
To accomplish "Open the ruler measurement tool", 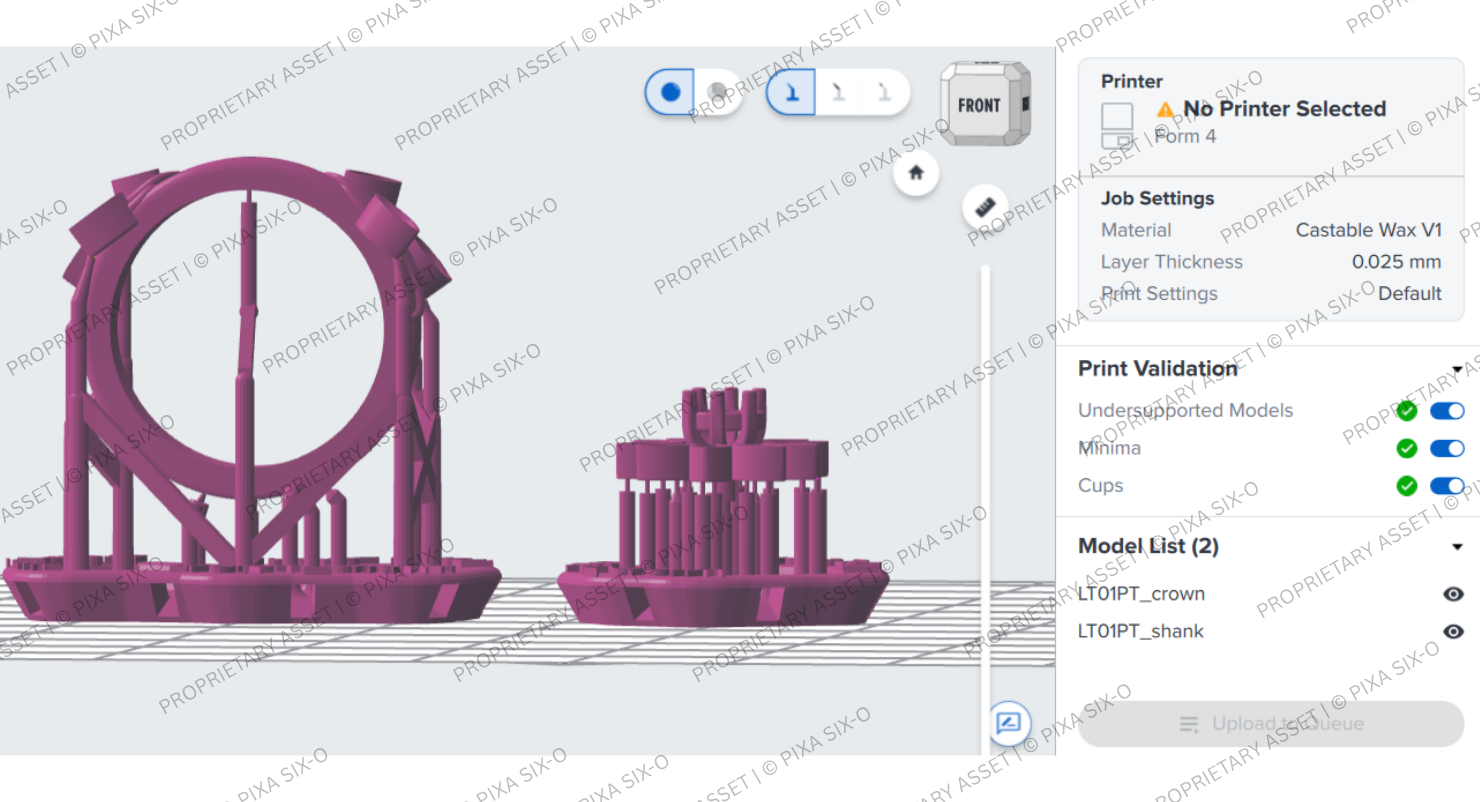I will click(985, 206).
